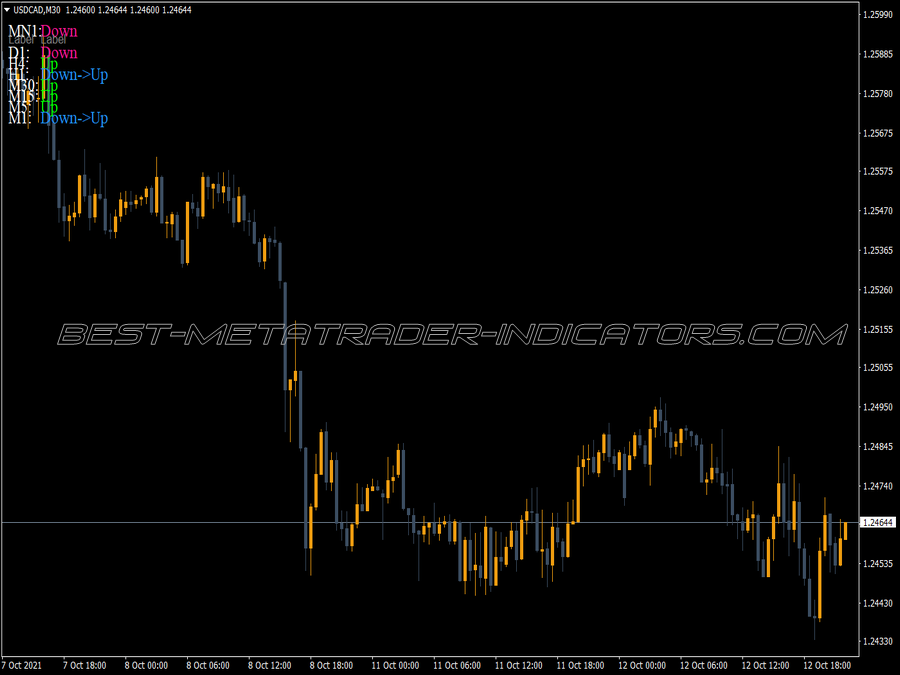
Task: Click the 8 Oct 18:00 time label
Action: click(x=331, y=666)
